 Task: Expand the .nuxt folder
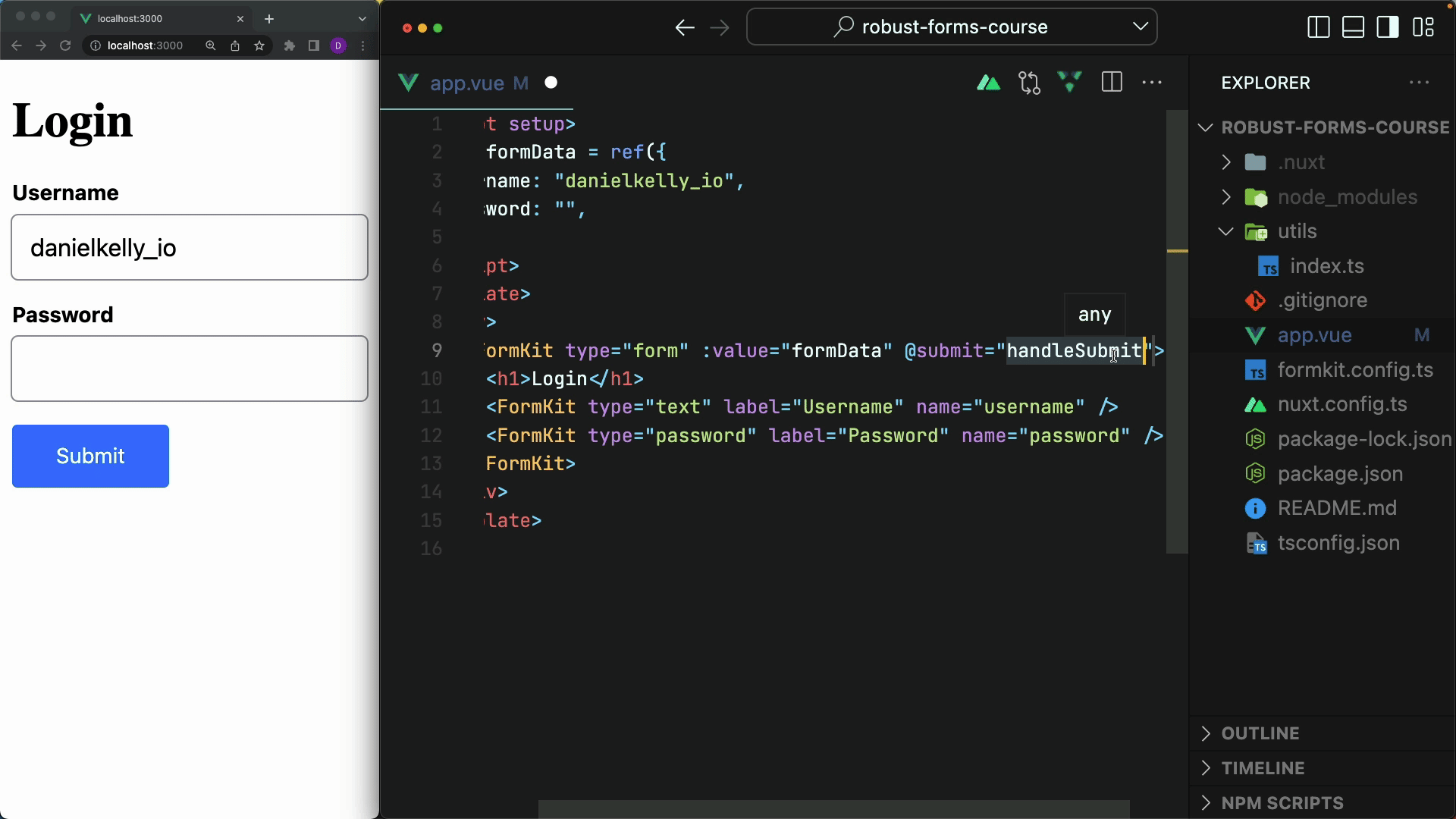click(x=1323, y=162)
